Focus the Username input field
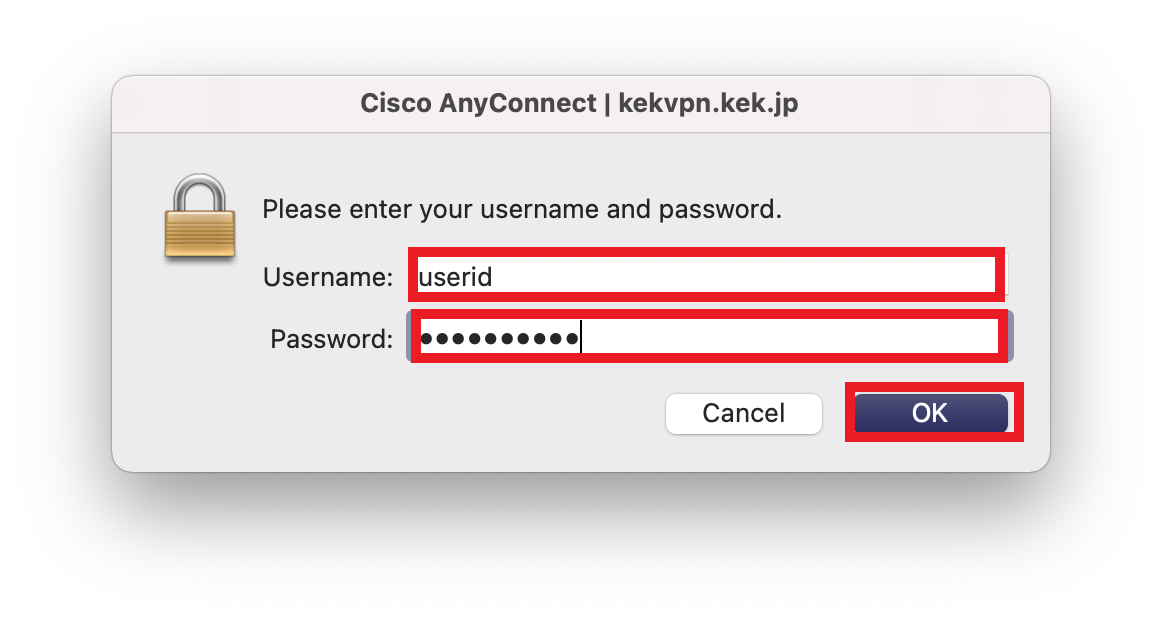Viewport: 1162px width, 620px height. click(705, 276)
